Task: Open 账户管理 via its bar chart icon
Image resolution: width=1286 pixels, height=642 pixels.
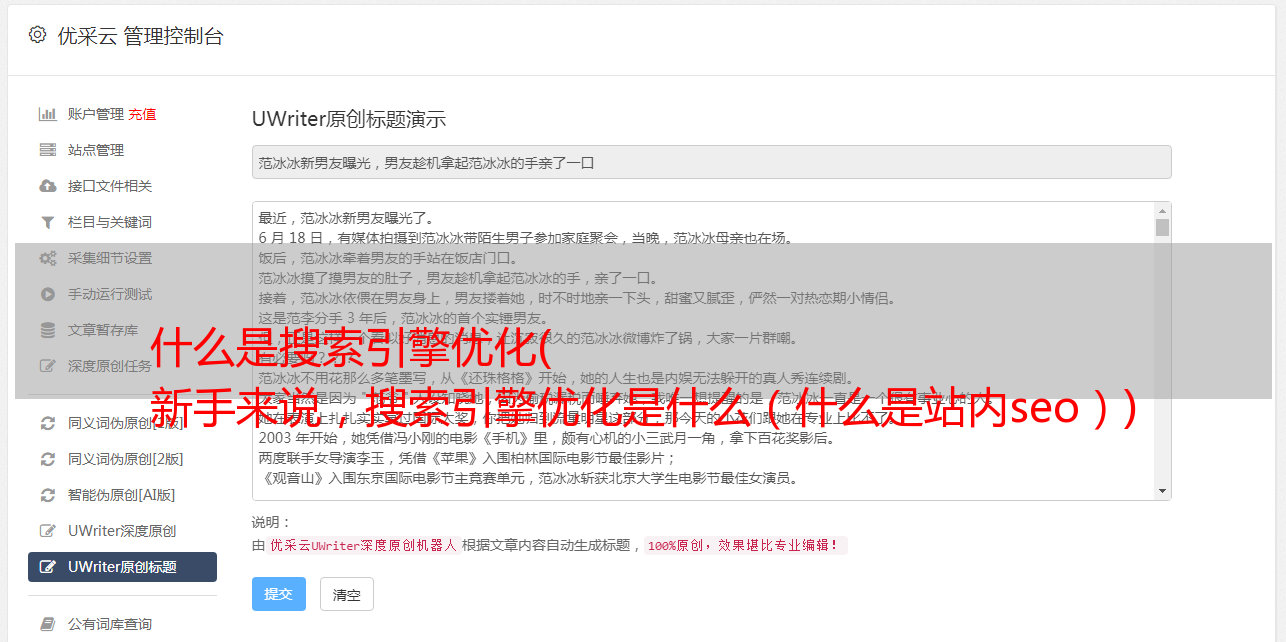Action: [x=47, y=114]
